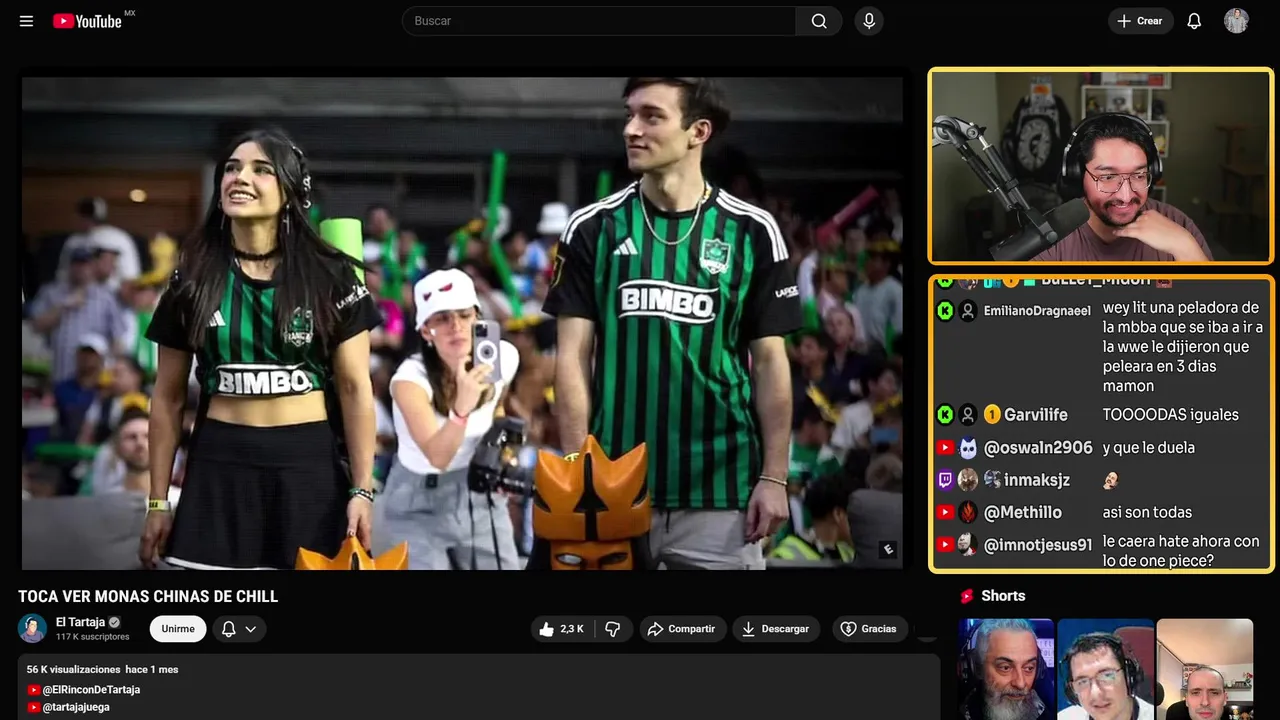Click the Descargar download button

[776, 629]
